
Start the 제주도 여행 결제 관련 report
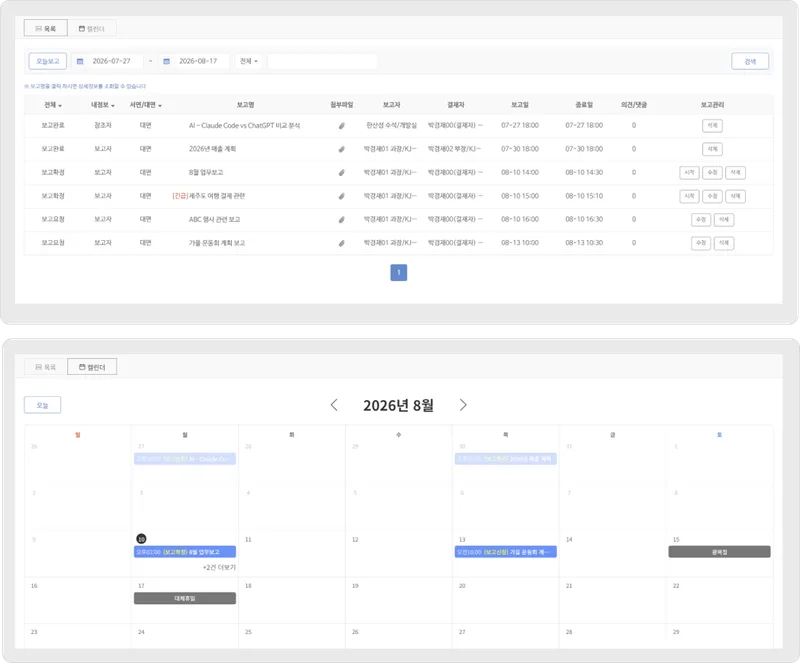click(689, 196)
